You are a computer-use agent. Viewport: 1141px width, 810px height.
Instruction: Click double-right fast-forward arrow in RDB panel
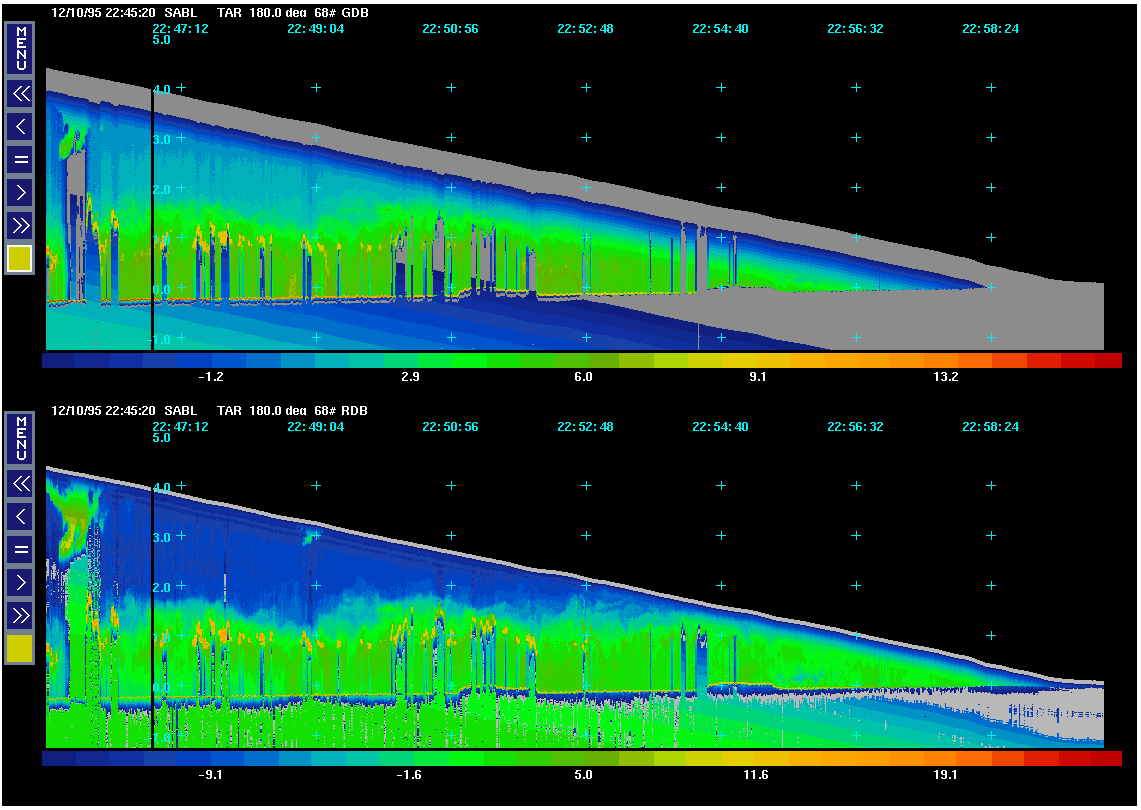[20, 614]
